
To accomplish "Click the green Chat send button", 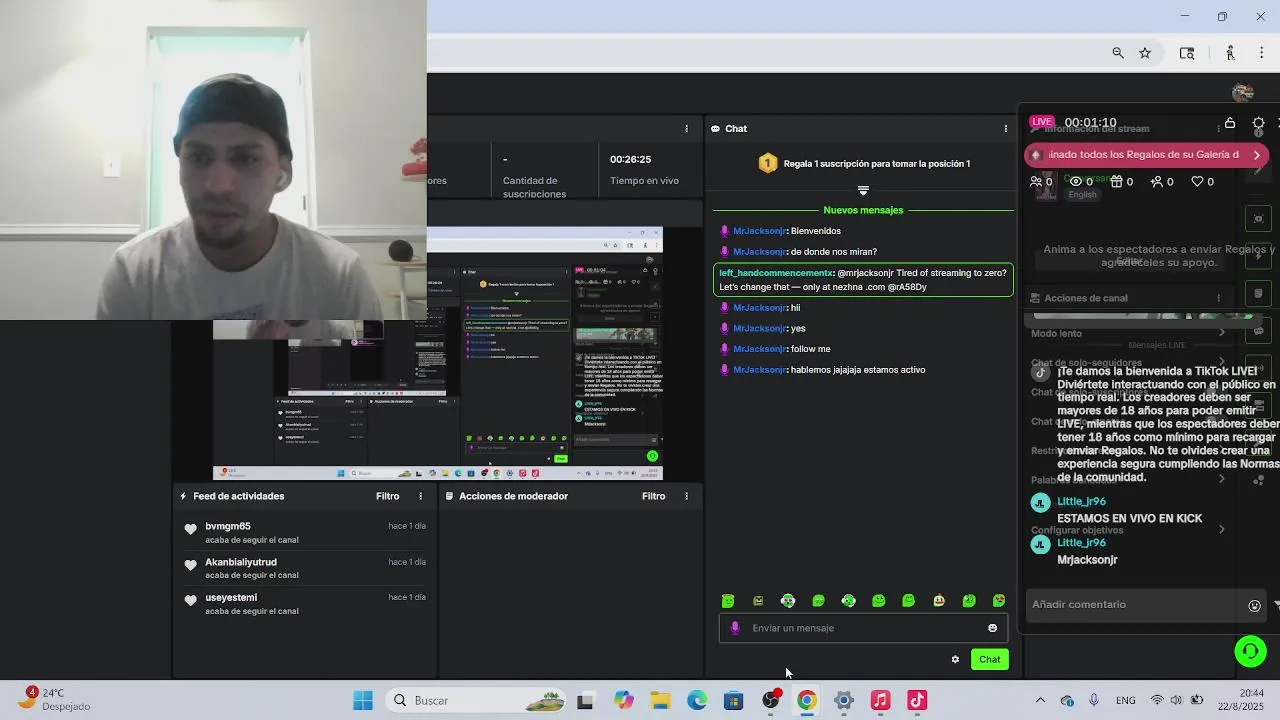I will 989,659.
